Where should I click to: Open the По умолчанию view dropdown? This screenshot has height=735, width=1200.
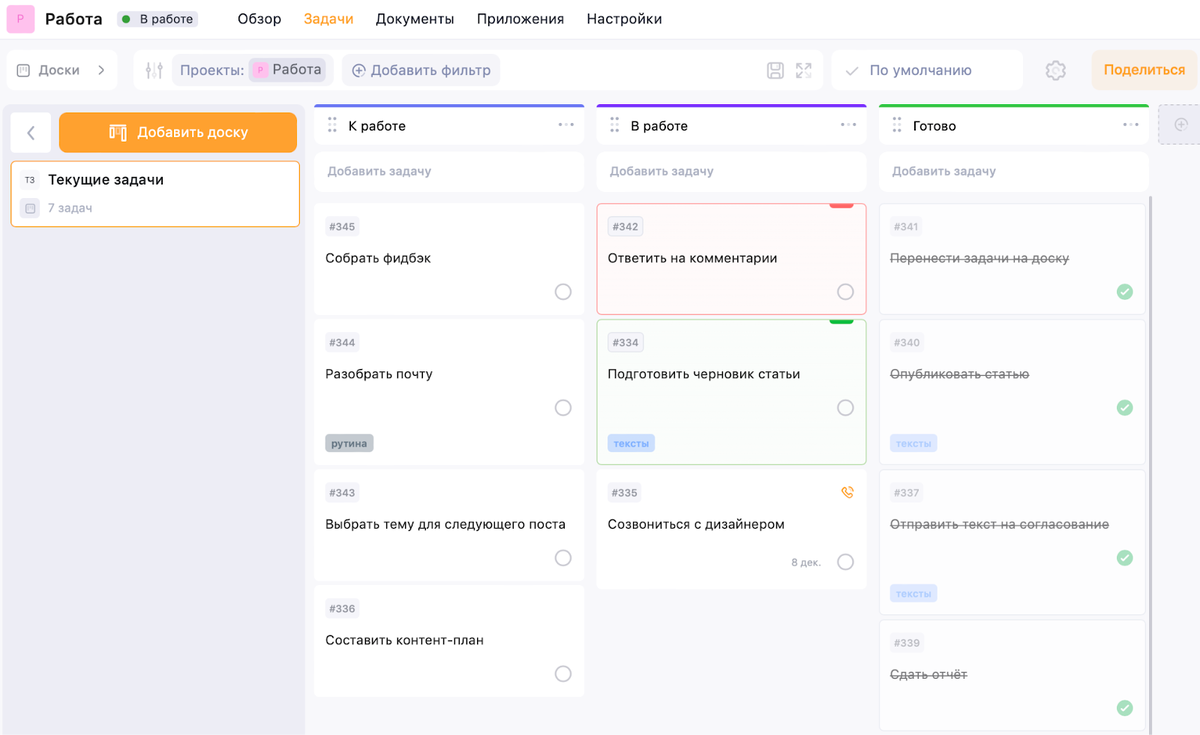(x=927, y=70)
